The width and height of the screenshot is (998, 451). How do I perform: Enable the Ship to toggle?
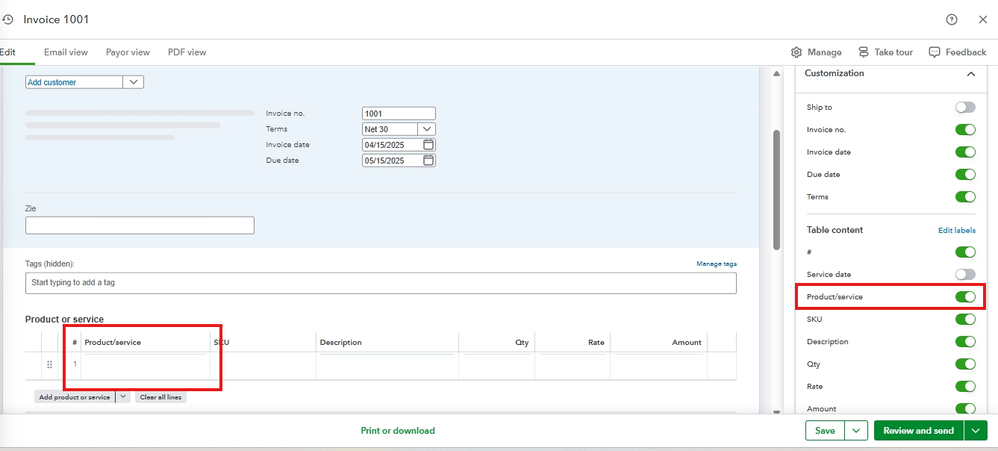click(965, 108)
